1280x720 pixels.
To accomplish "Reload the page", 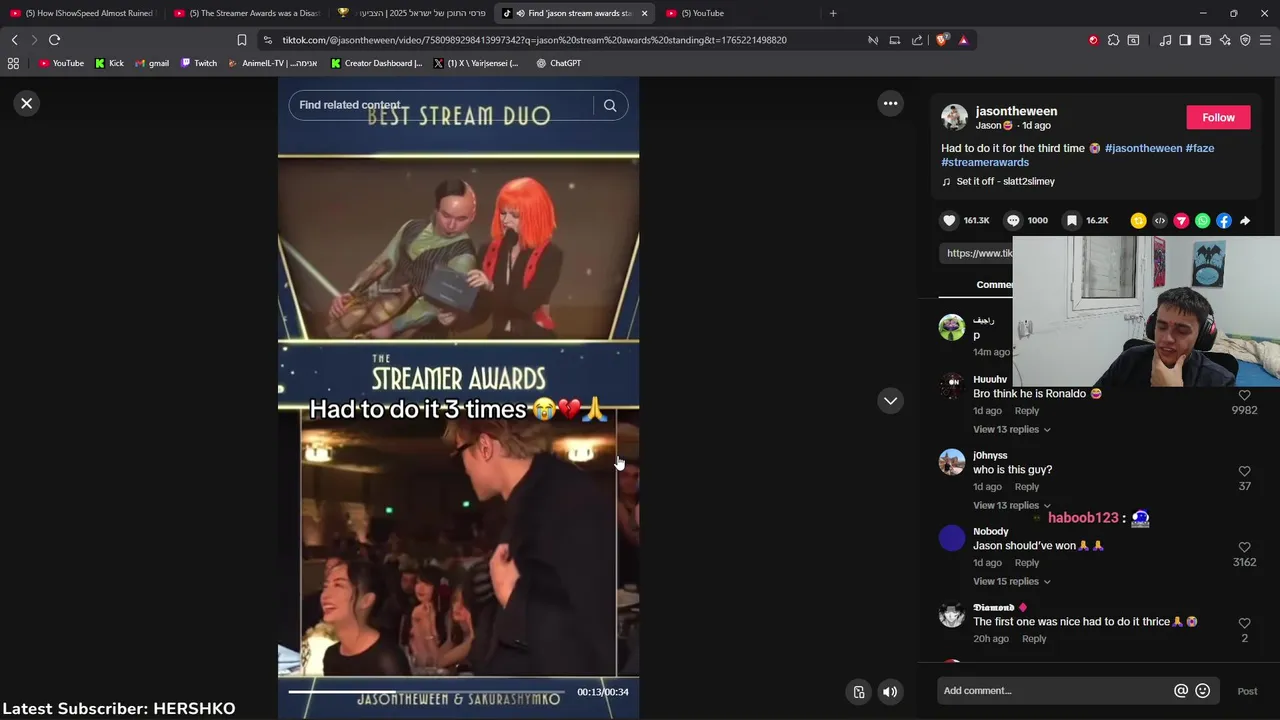I will tap(54, 40).
